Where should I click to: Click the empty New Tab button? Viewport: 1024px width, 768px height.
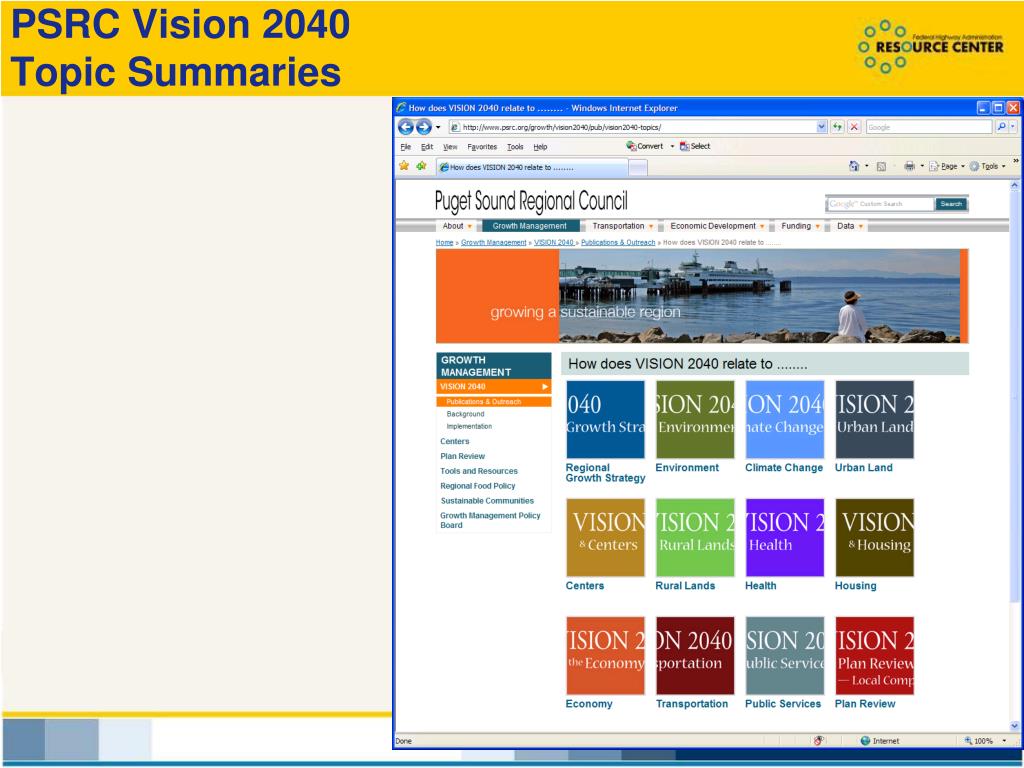coord(638,168)
